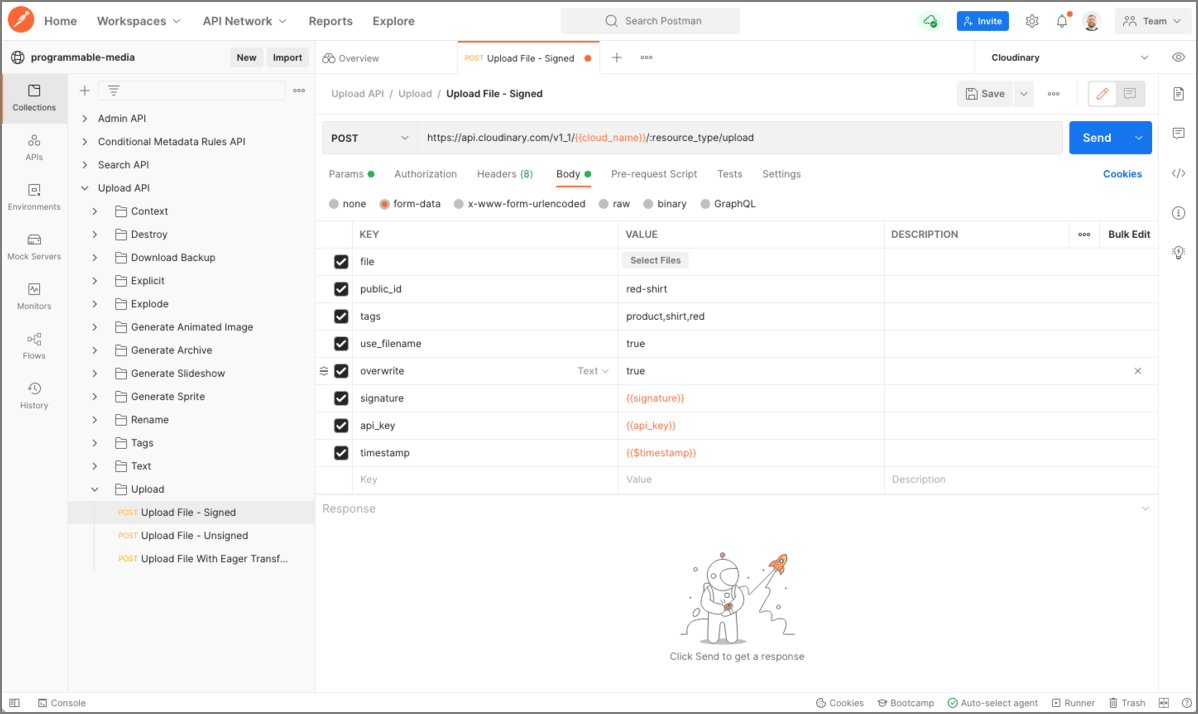This screenshot has width=1198, height=714.
Task: Open comments icon in right sidebar
Action: (1178, 134)
